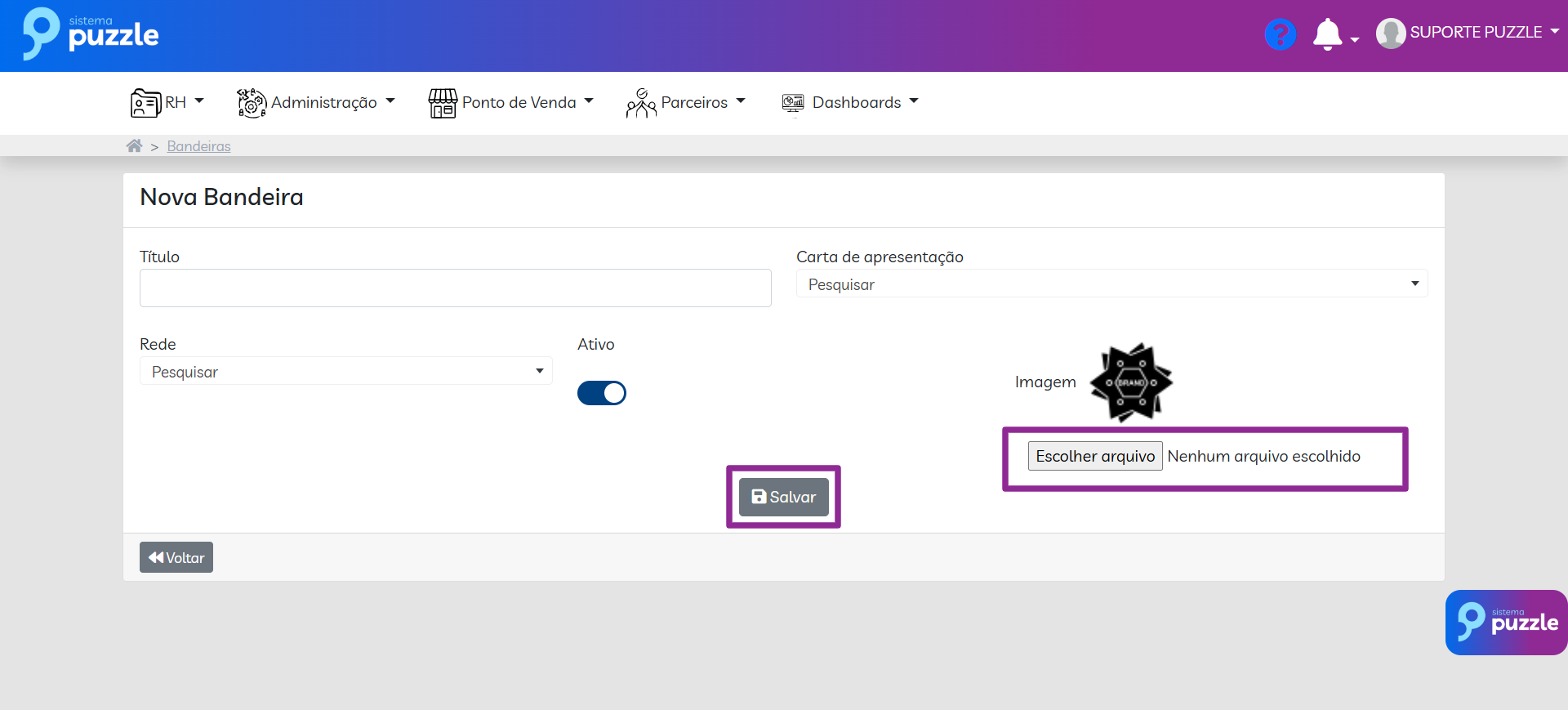
Task: Click the Administração gears icon
Action: click(x=252, y=103)
